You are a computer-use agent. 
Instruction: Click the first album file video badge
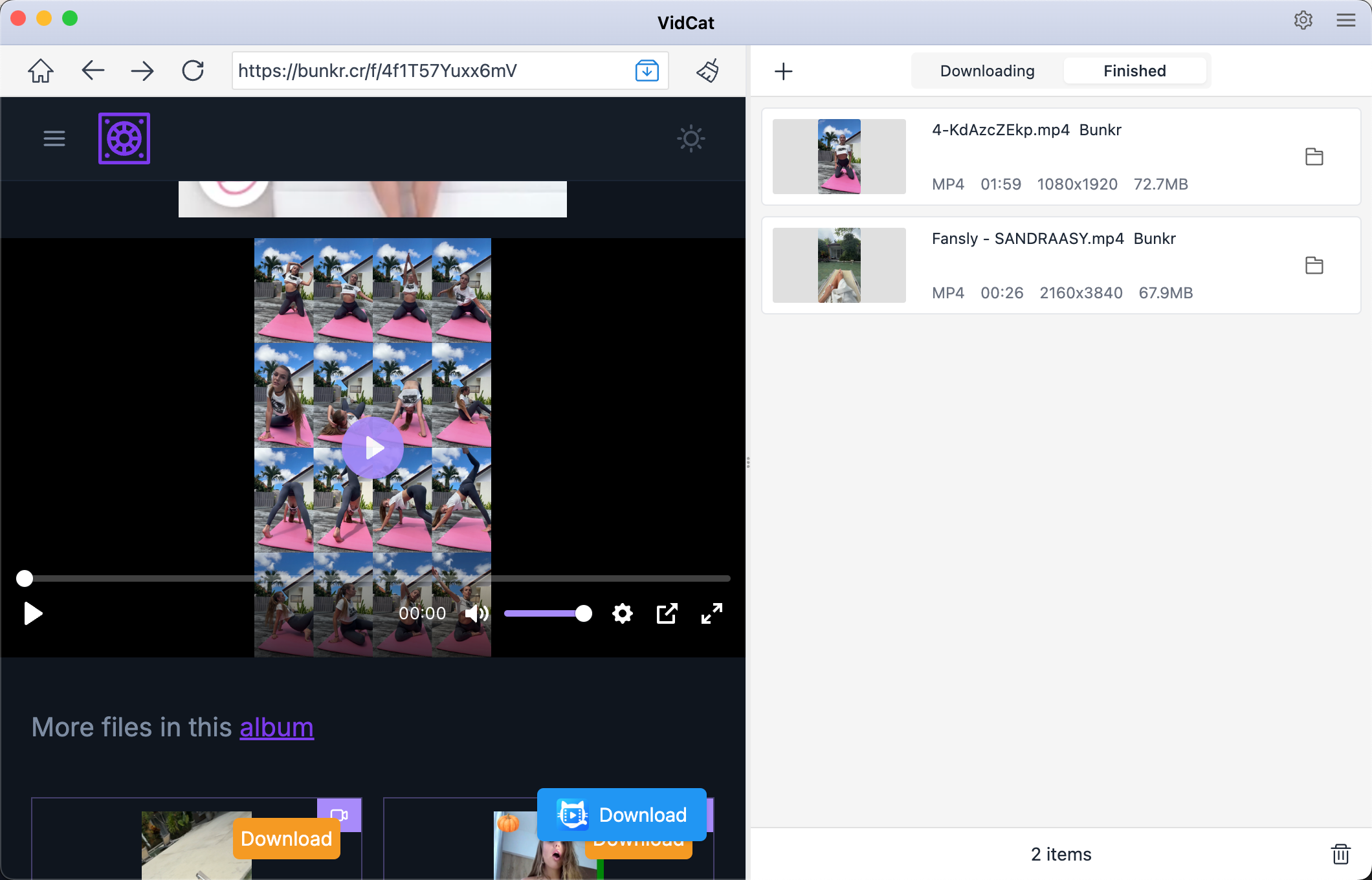[x=339, y=815]
